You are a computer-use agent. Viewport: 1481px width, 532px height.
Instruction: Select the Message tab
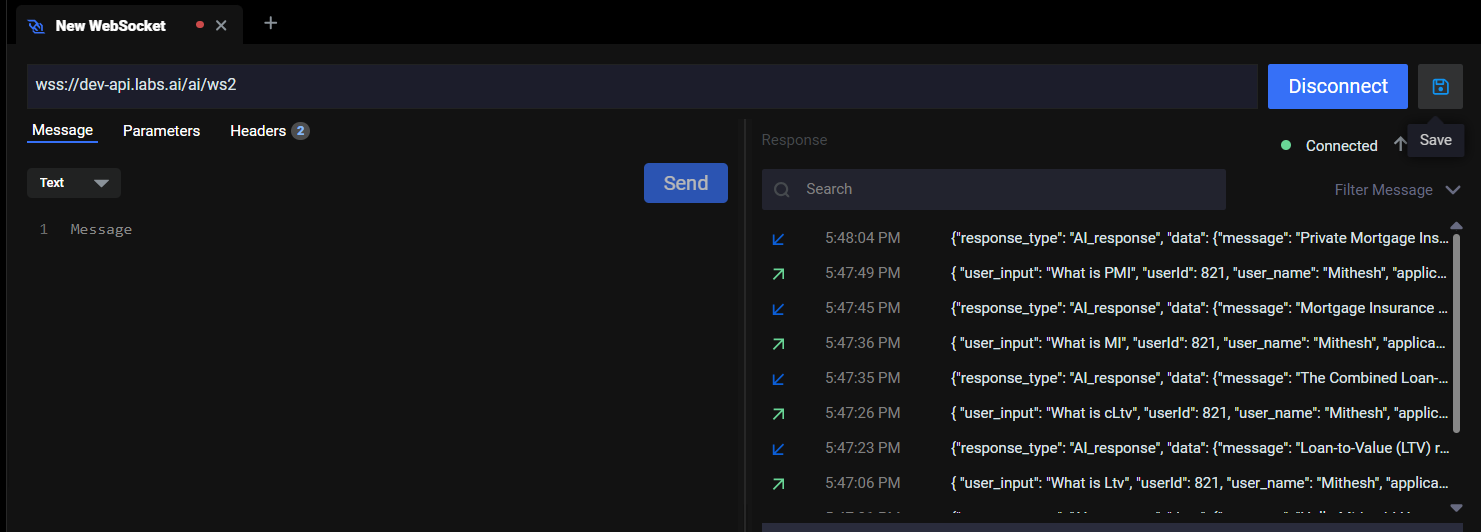62,130
